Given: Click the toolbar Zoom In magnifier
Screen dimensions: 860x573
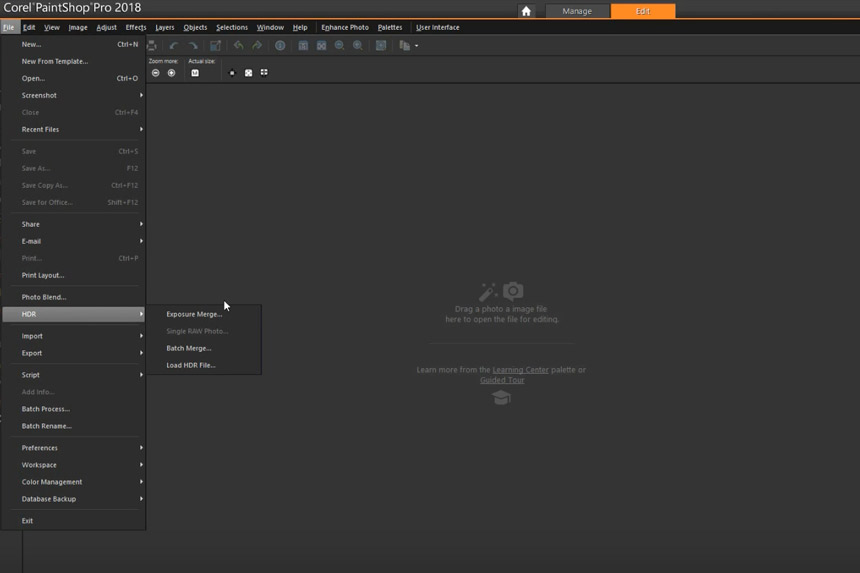Looking at the screenshot, I should pos(358,46).
